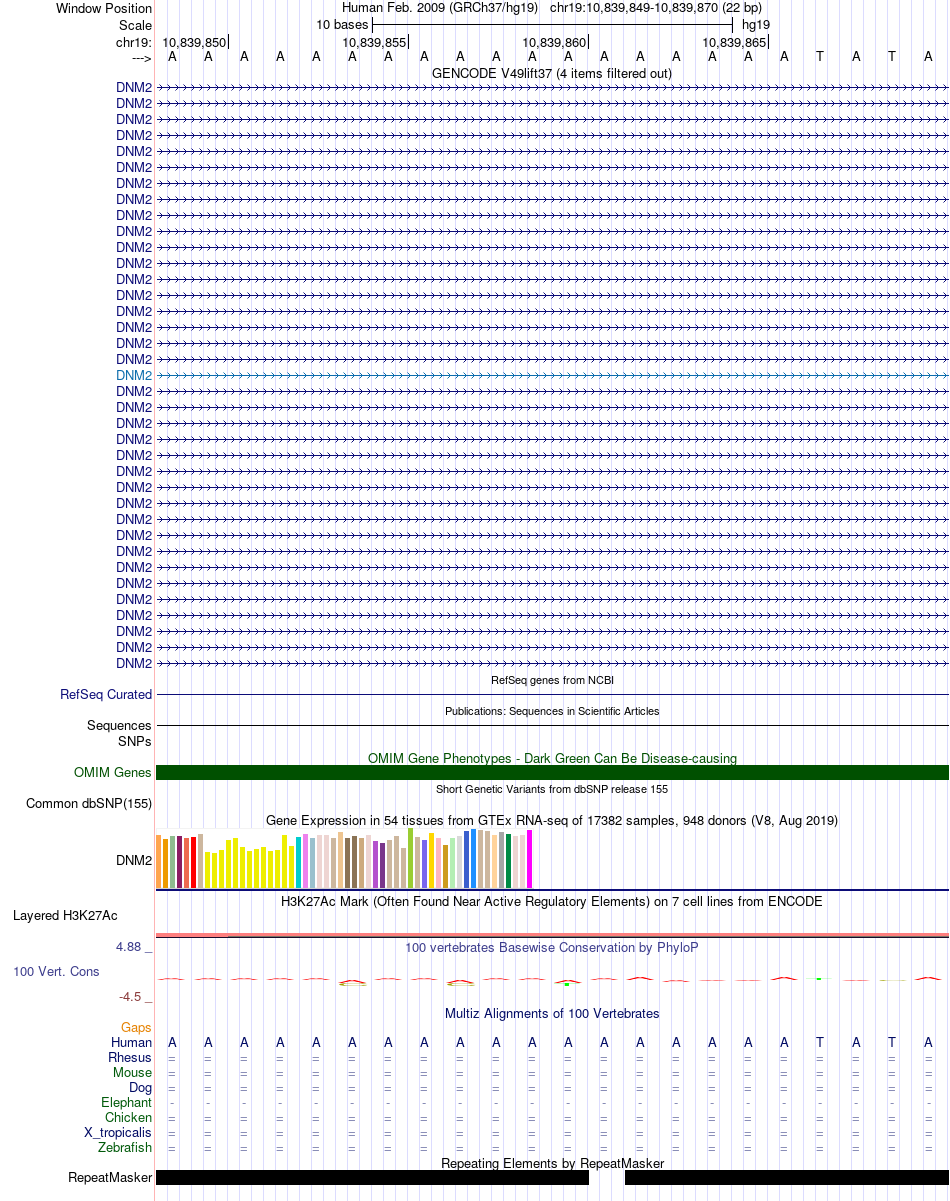Open the OMIM Genes track label
950x1201 pixels.
113,772
